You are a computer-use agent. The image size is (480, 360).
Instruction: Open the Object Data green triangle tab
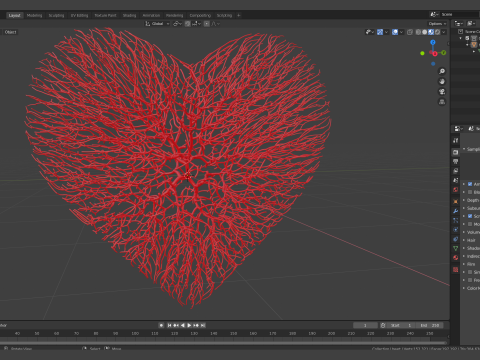pyautogui.click(x=455, y=248)
